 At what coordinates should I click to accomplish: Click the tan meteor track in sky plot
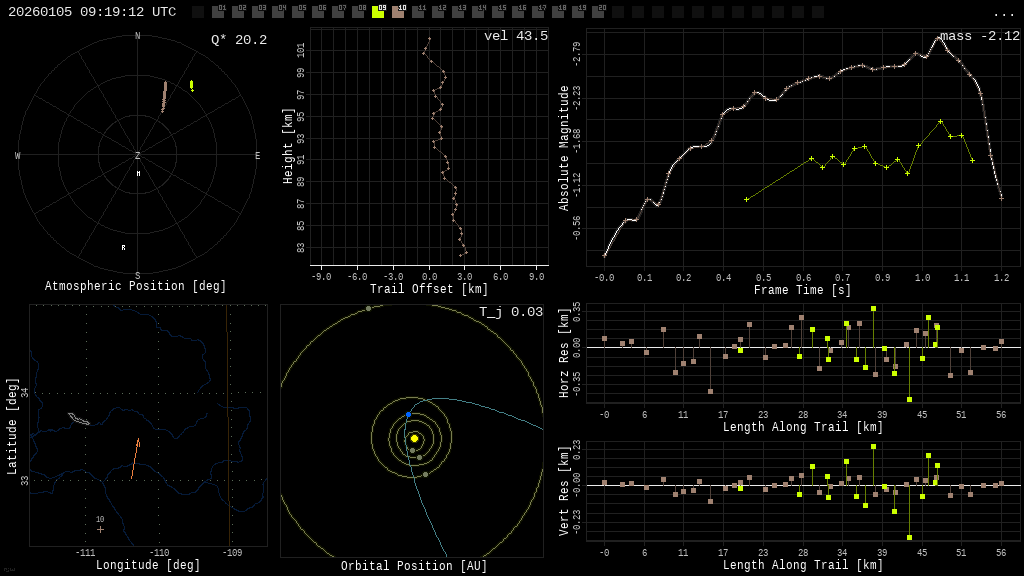tap(164, 96)
